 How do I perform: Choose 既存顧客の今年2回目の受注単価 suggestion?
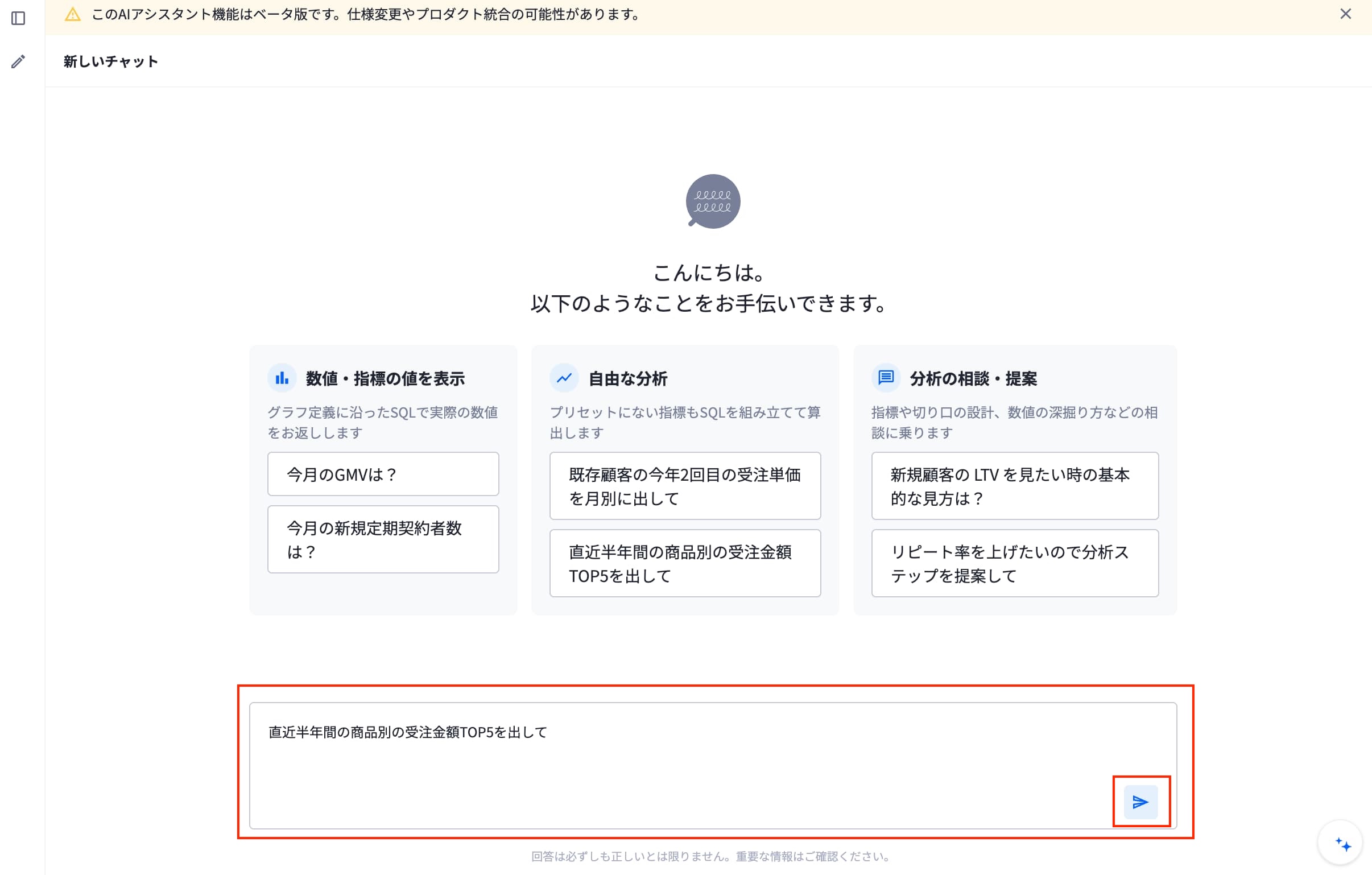click(685, 486)
